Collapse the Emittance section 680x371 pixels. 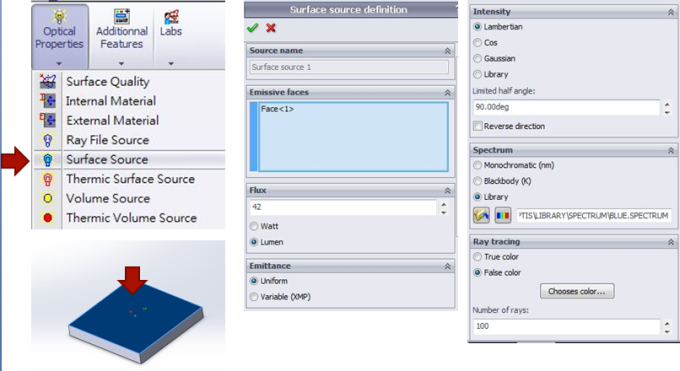448,266
